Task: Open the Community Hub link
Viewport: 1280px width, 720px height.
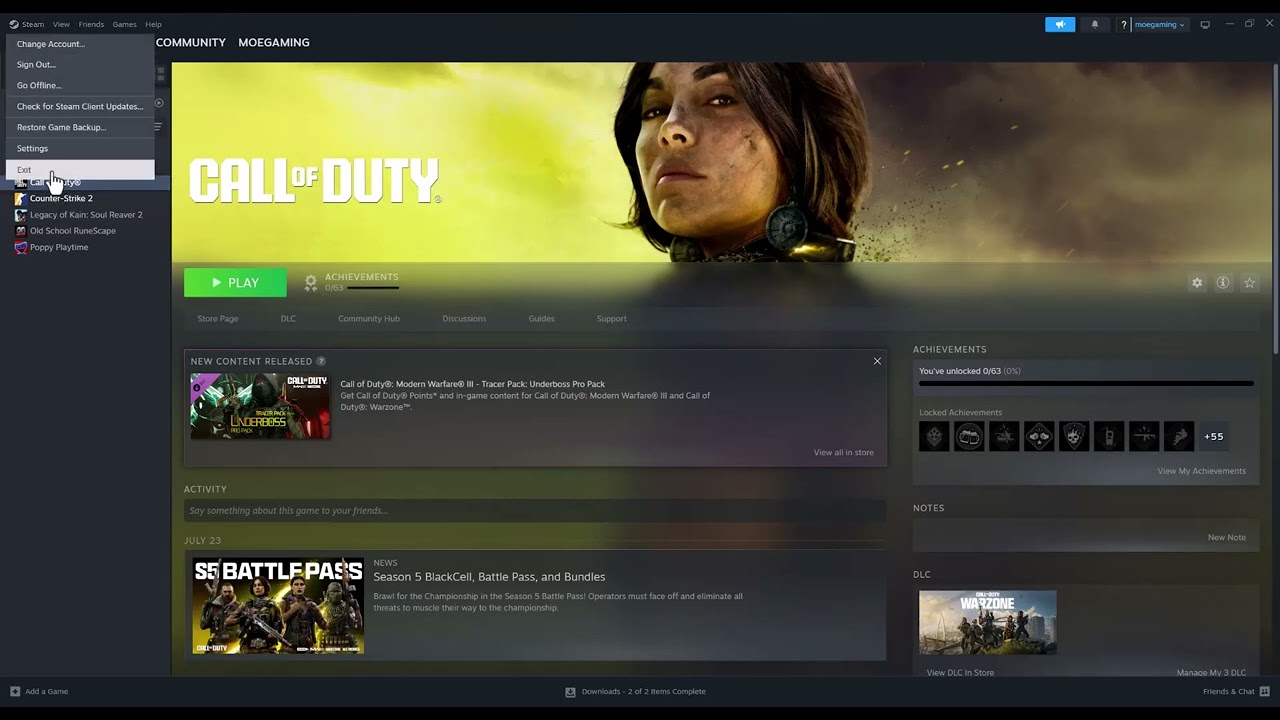Action: click(x=369, y=319)
